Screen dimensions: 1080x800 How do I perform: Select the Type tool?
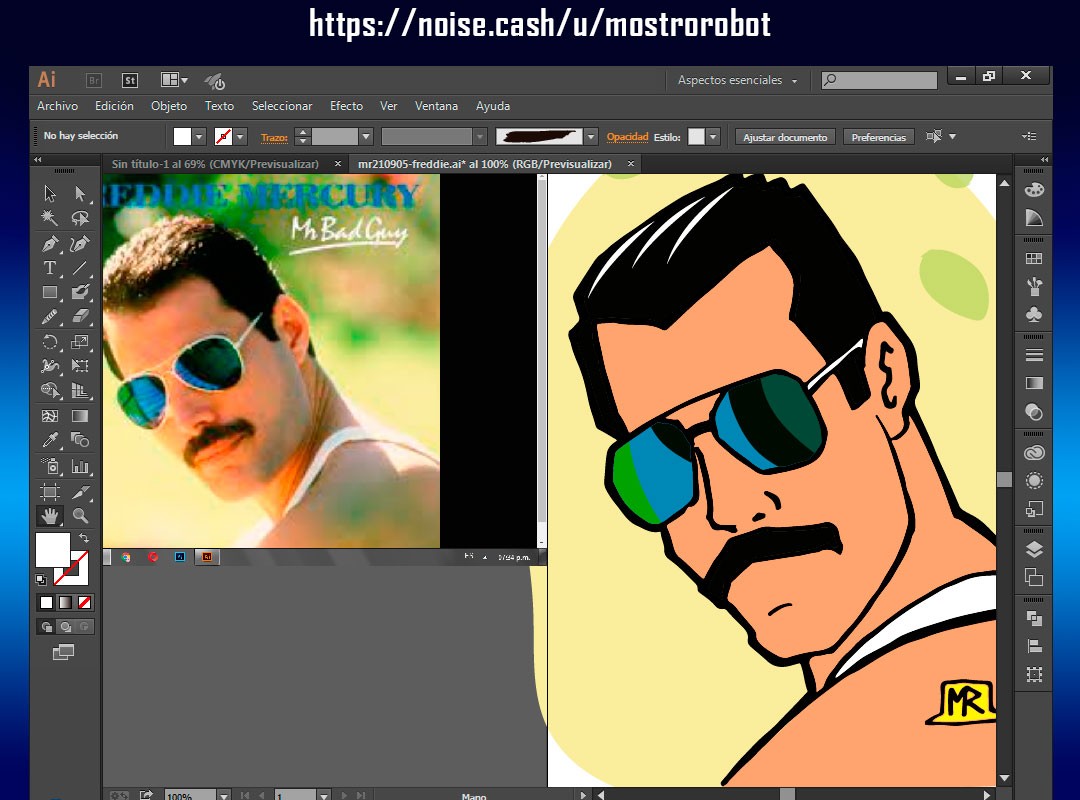[x=50, y=267]
